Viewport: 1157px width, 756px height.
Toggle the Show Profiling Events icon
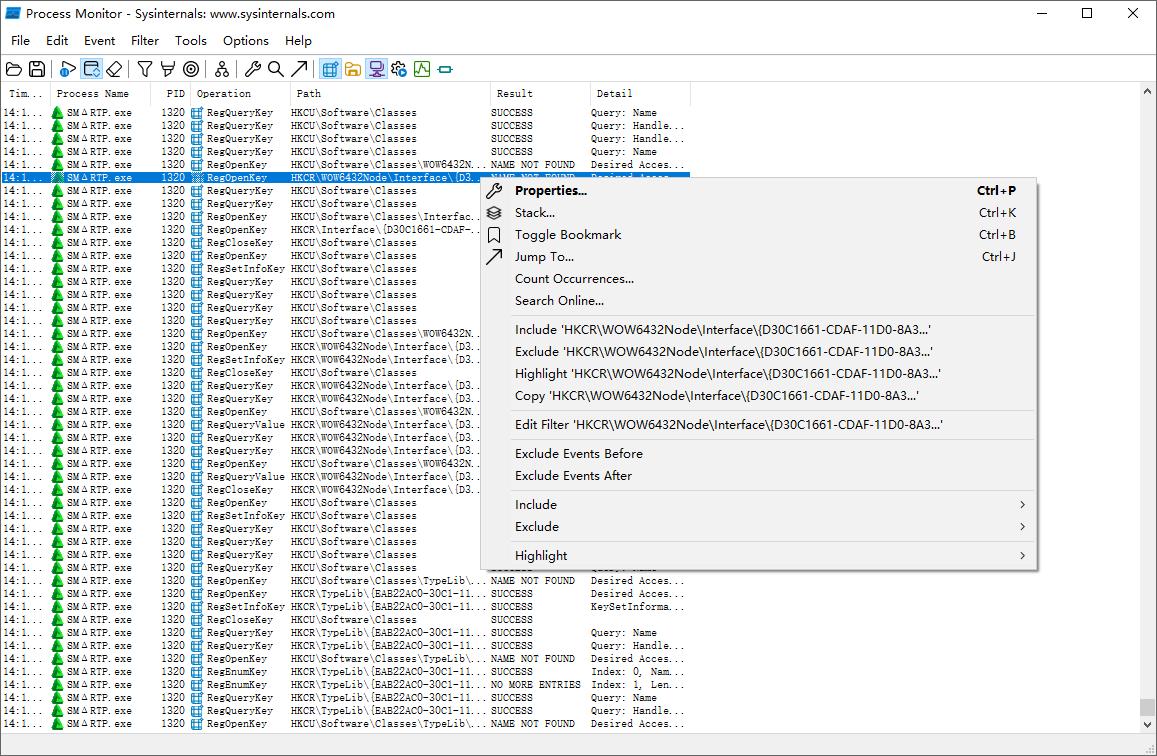[x=422, y=69]
